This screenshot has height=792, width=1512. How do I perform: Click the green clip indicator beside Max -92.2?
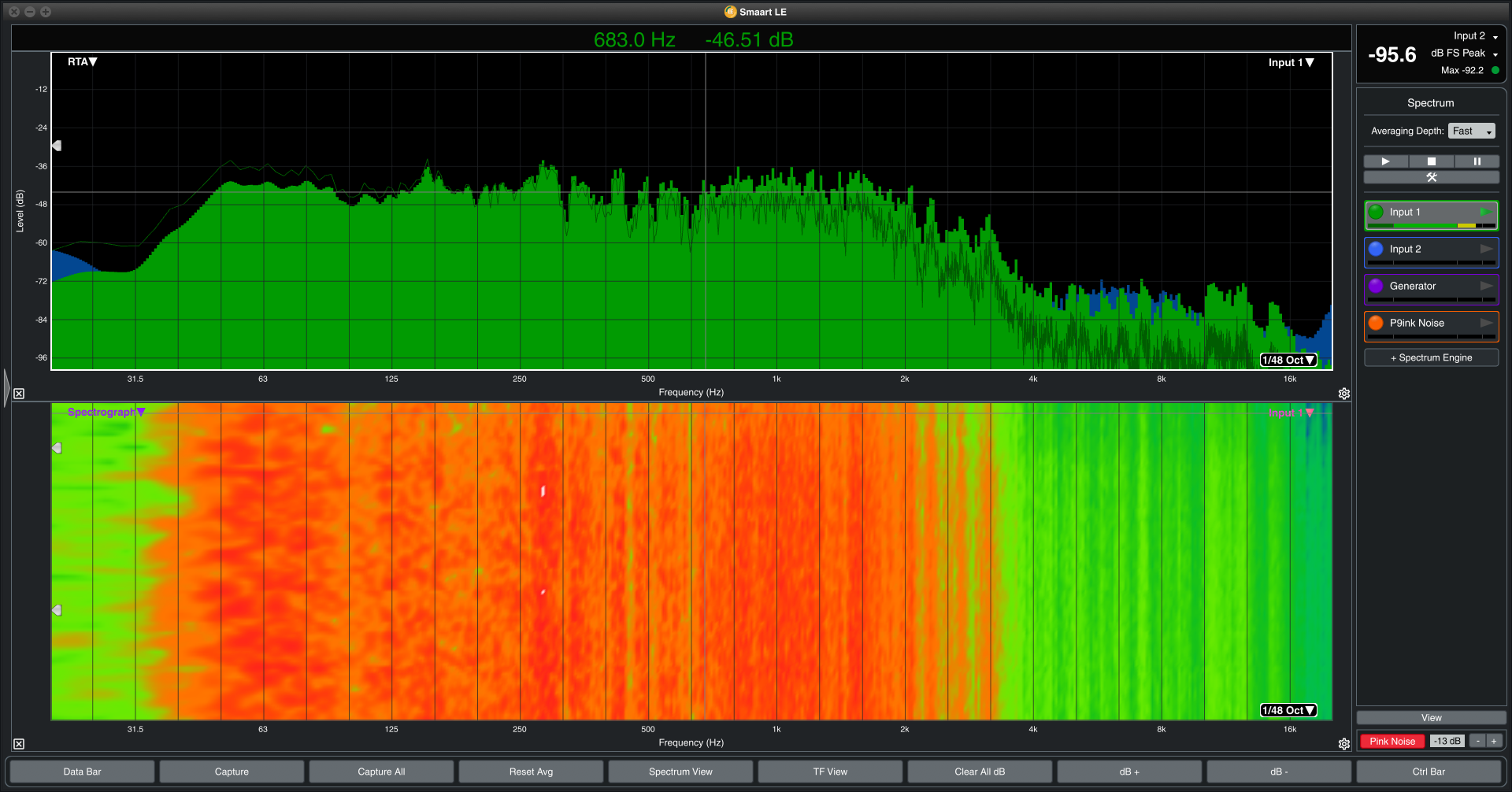pyautogui.click(x=1495, y=70)
